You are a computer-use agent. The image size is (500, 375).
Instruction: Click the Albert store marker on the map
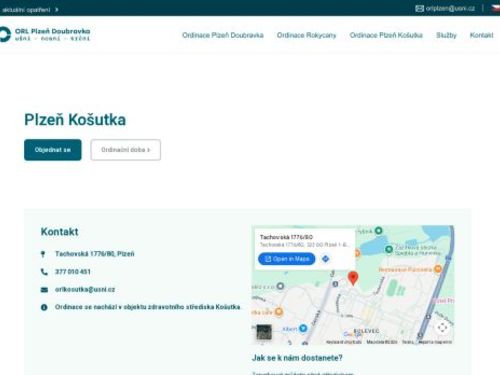point(303,328)
